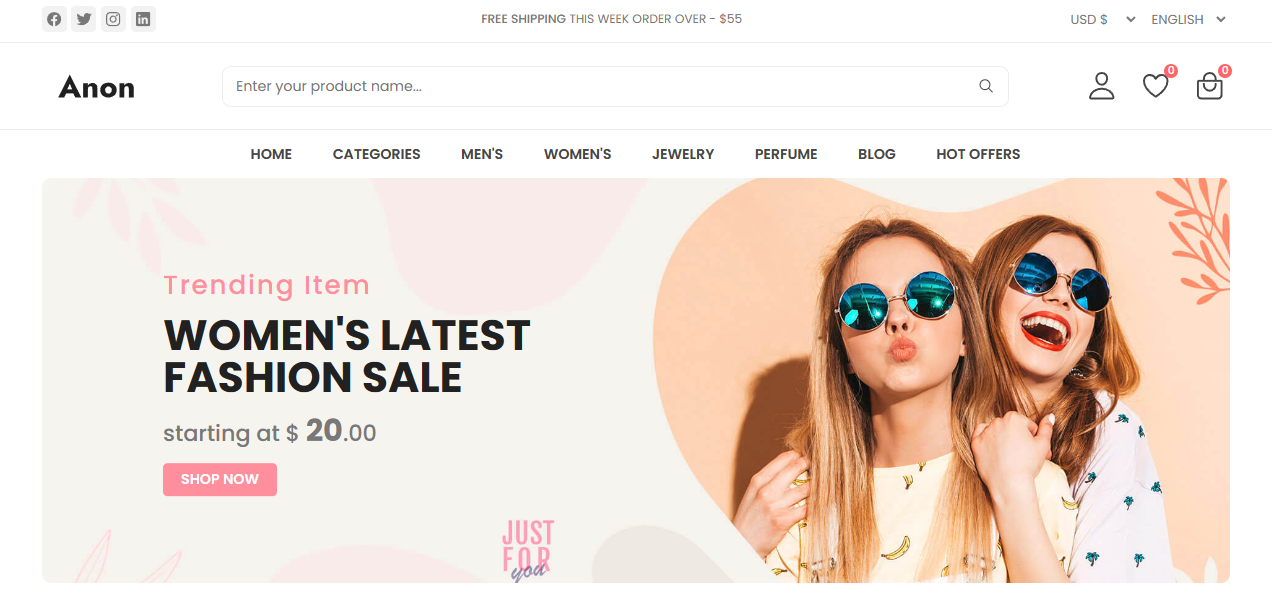1272x608 pixels.
Task: Click the SHOP NOW button
Action: click(220, 479)
